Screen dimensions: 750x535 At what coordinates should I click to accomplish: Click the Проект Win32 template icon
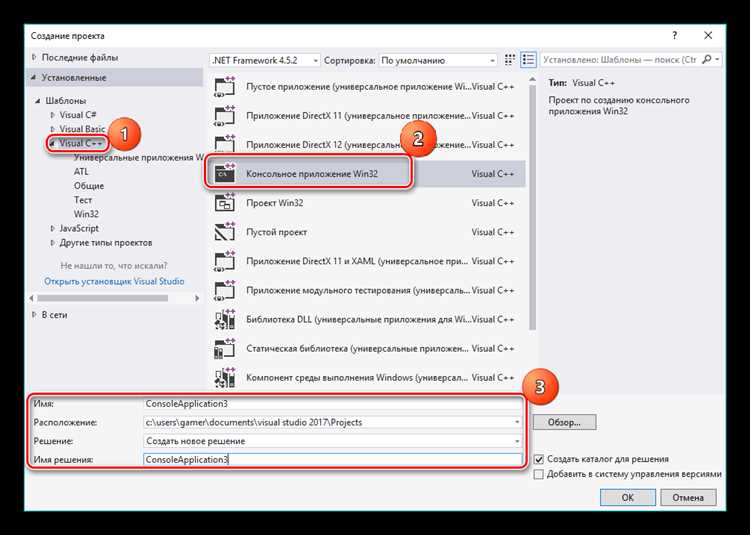click(x=225, y=203)
